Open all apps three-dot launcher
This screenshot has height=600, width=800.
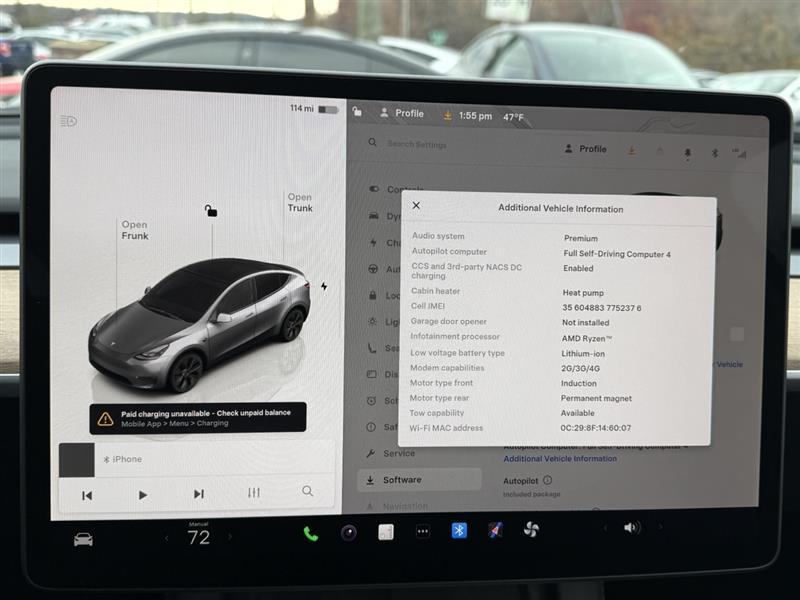(x=423, y=531)
